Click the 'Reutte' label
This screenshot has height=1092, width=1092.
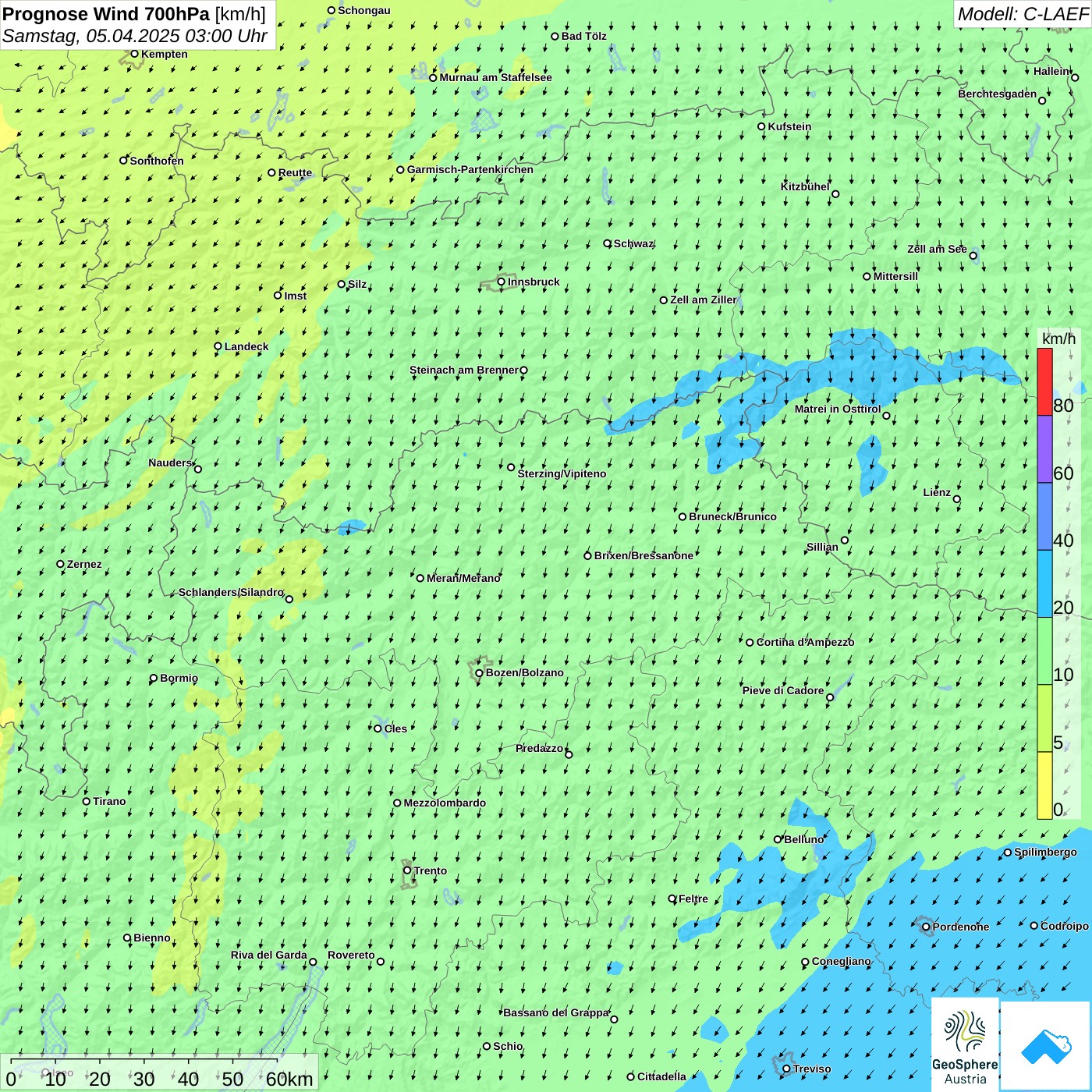pyautogui.click(x=295, y=172)
